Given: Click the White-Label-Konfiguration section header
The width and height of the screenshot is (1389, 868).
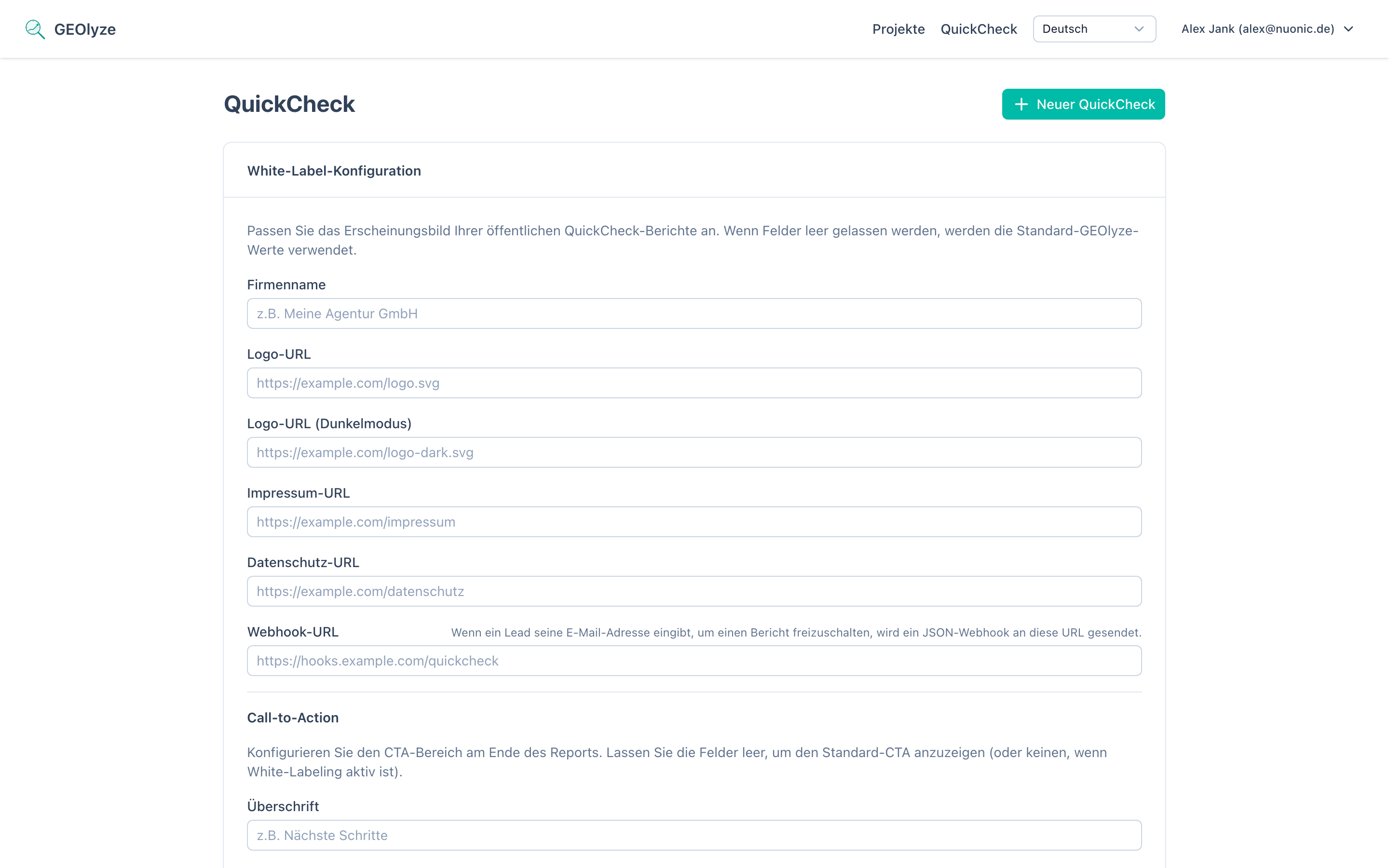Looking at the screenshot, I should [x=333, y=171].
